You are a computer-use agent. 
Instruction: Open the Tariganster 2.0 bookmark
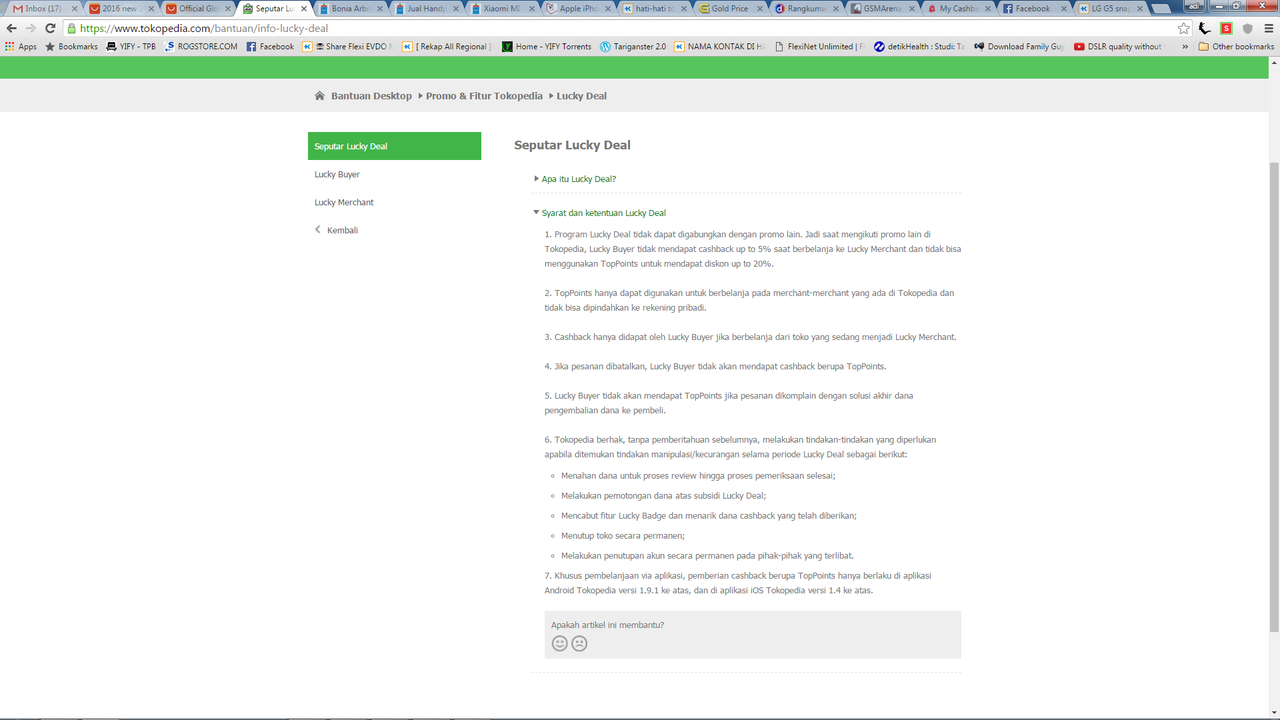point(633,46)
